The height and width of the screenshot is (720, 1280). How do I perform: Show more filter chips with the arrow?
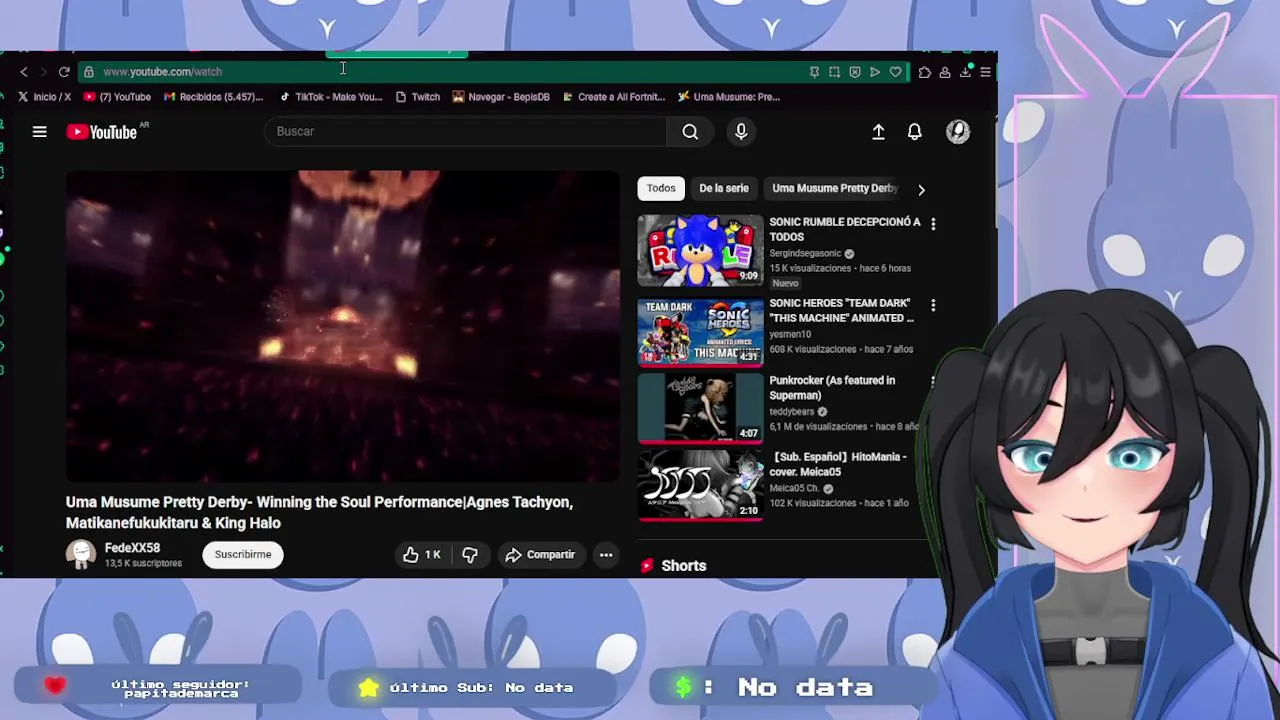click(x=921, y=189)
